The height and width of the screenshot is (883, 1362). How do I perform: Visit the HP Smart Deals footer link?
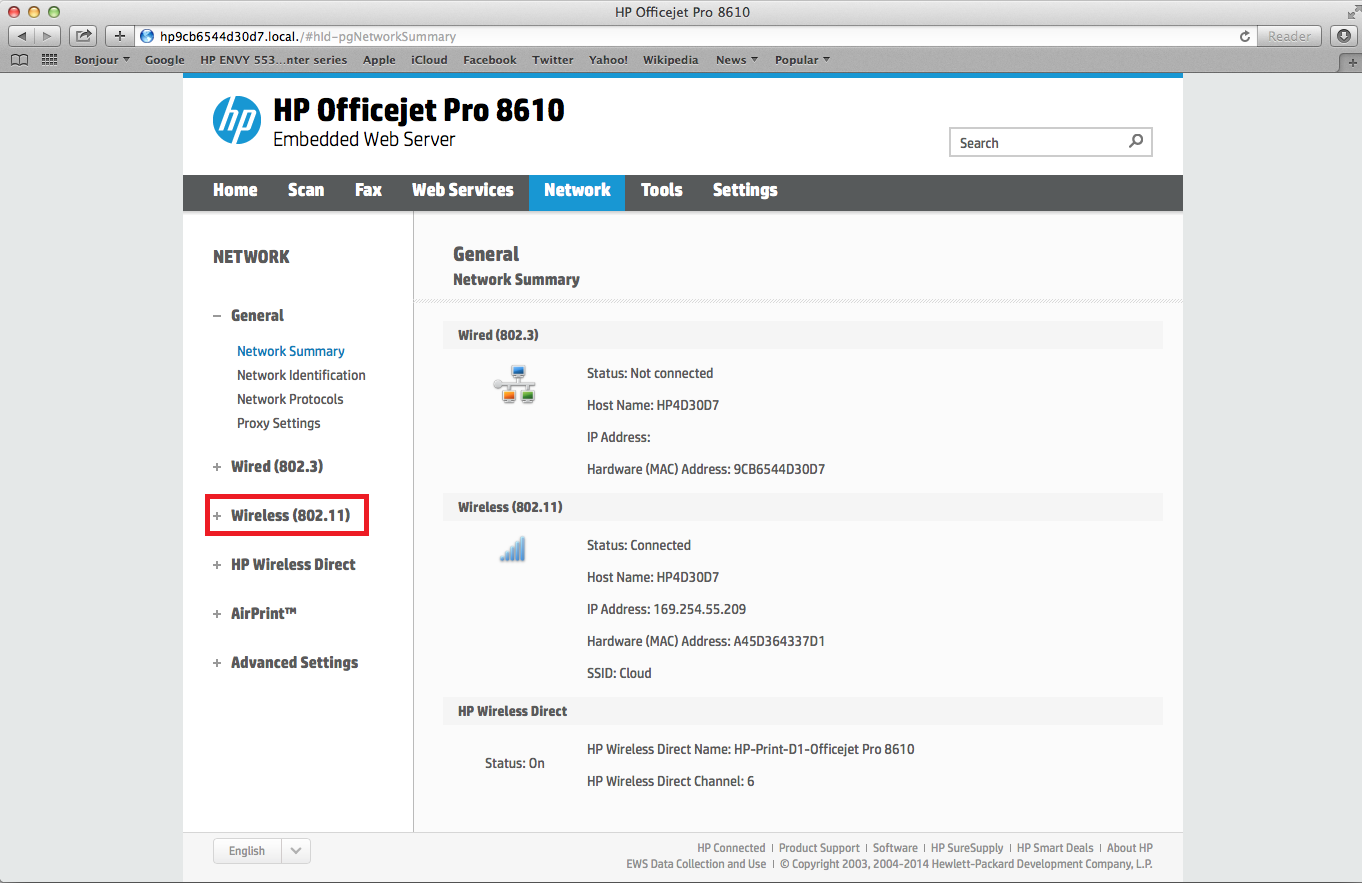coord(1055,848)
